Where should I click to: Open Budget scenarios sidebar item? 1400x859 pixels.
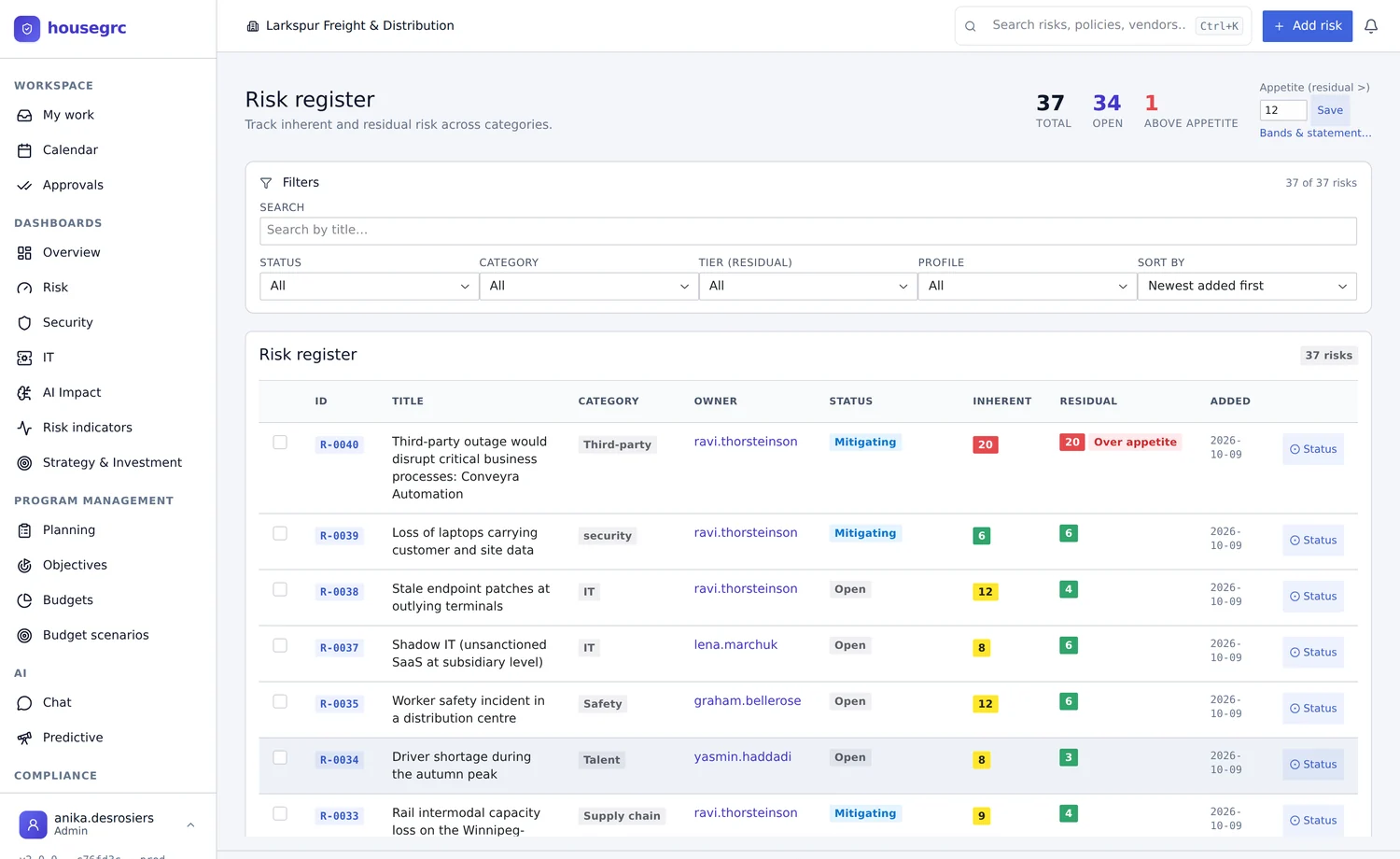pos(96,635)
